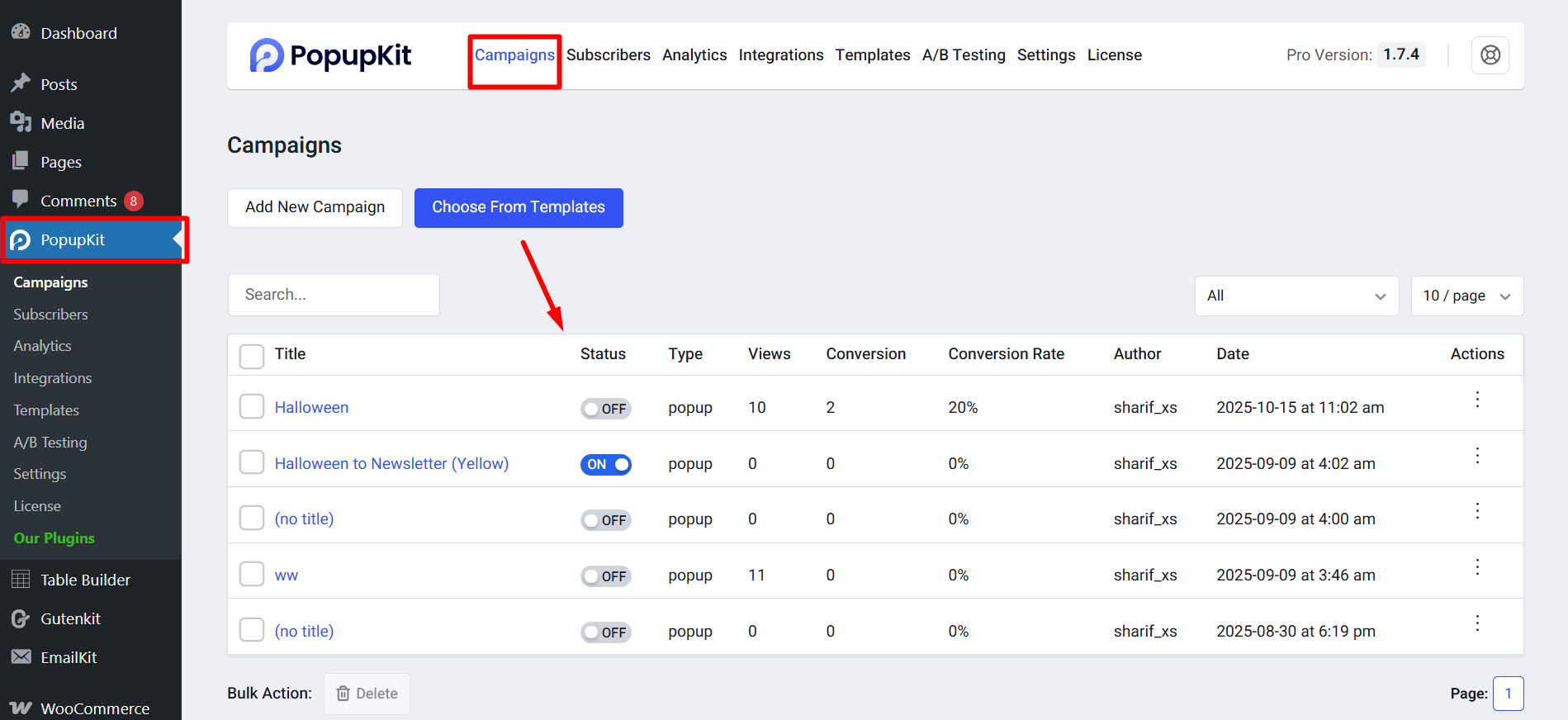Open three-dot actions for ww campaign
This screenshot has height=720, width=1568.
pyautogui.click(x=1477, y=567)
